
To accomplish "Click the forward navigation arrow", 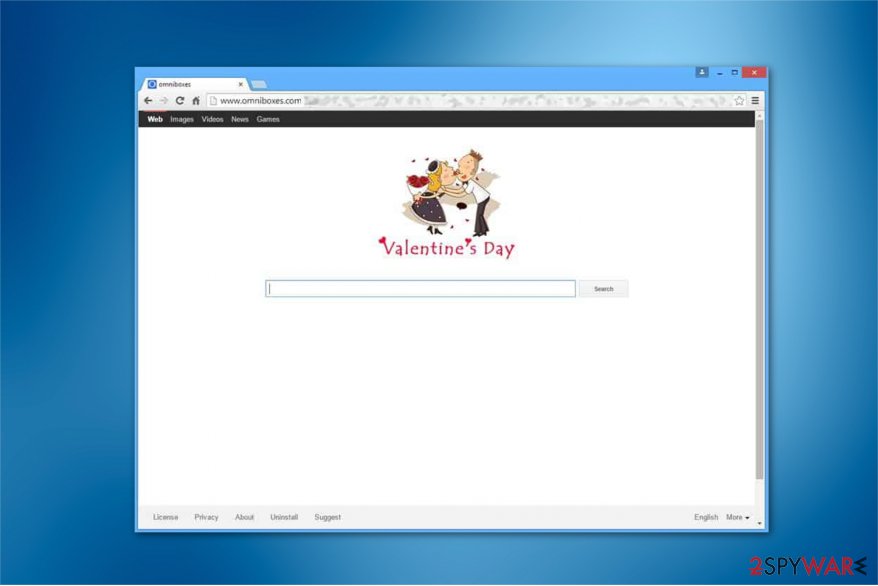I will point(164,101).
